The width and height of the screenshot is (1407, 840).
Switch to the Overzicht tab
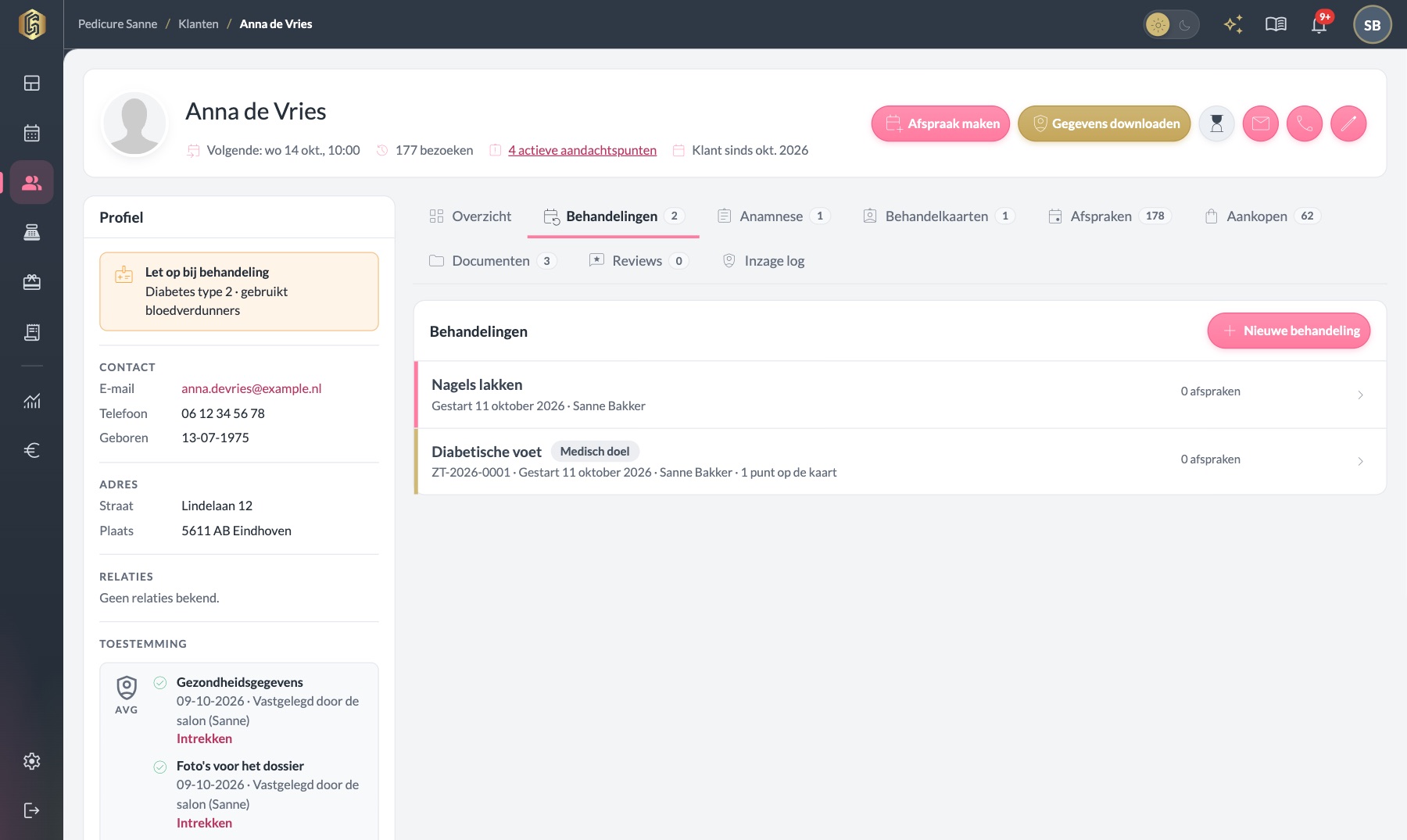471,216
